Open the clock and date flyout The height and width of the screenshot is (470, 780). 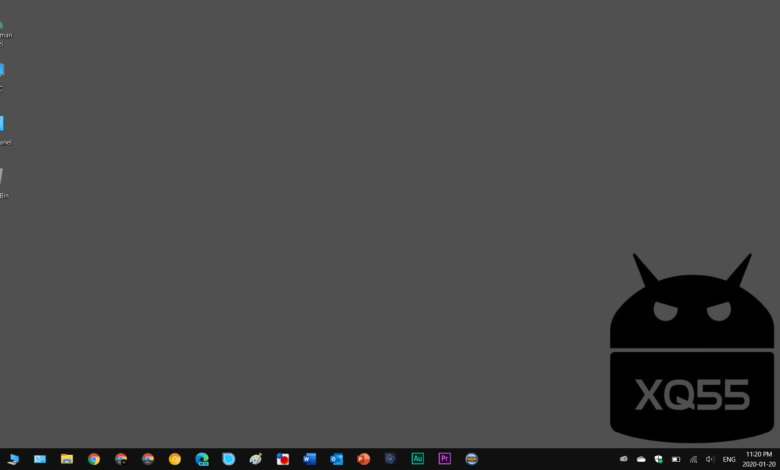click(758, 459)
